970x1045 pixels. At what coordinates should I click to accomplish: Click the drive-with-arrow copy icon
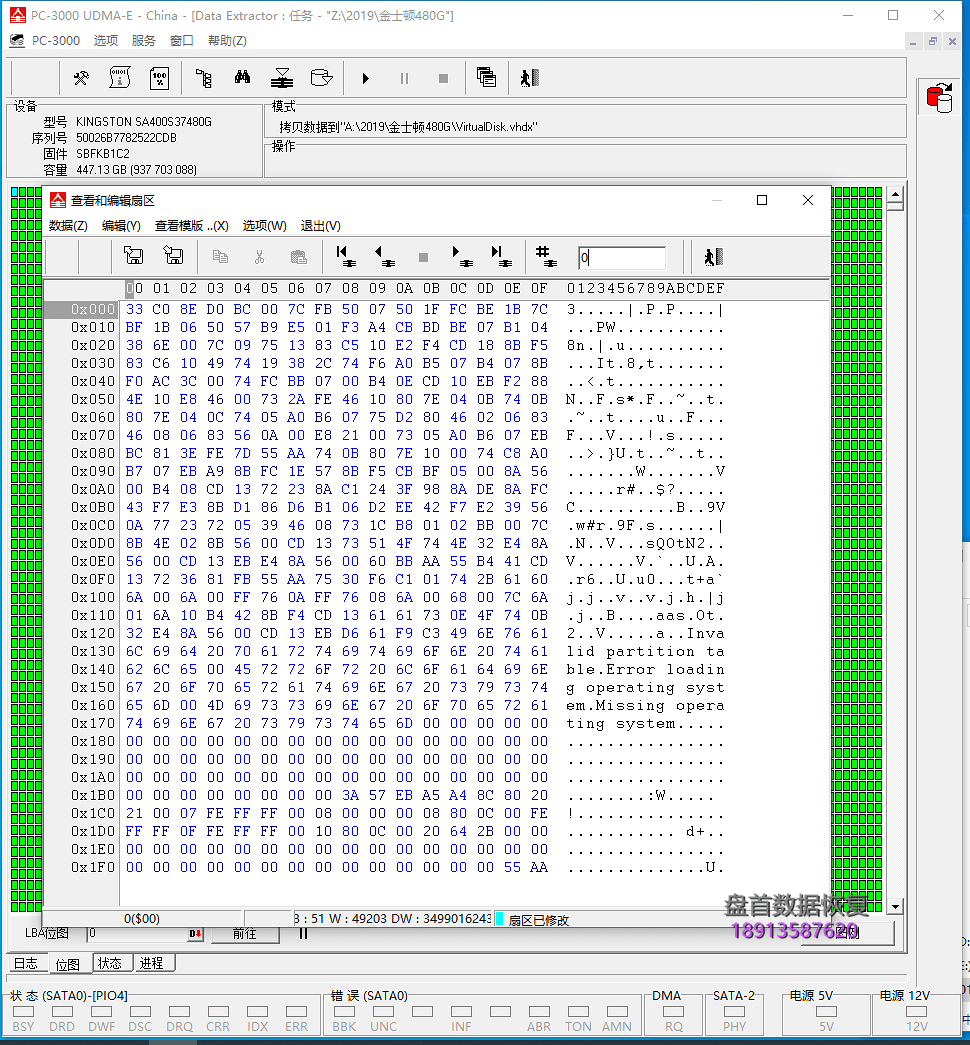[321, 78]
